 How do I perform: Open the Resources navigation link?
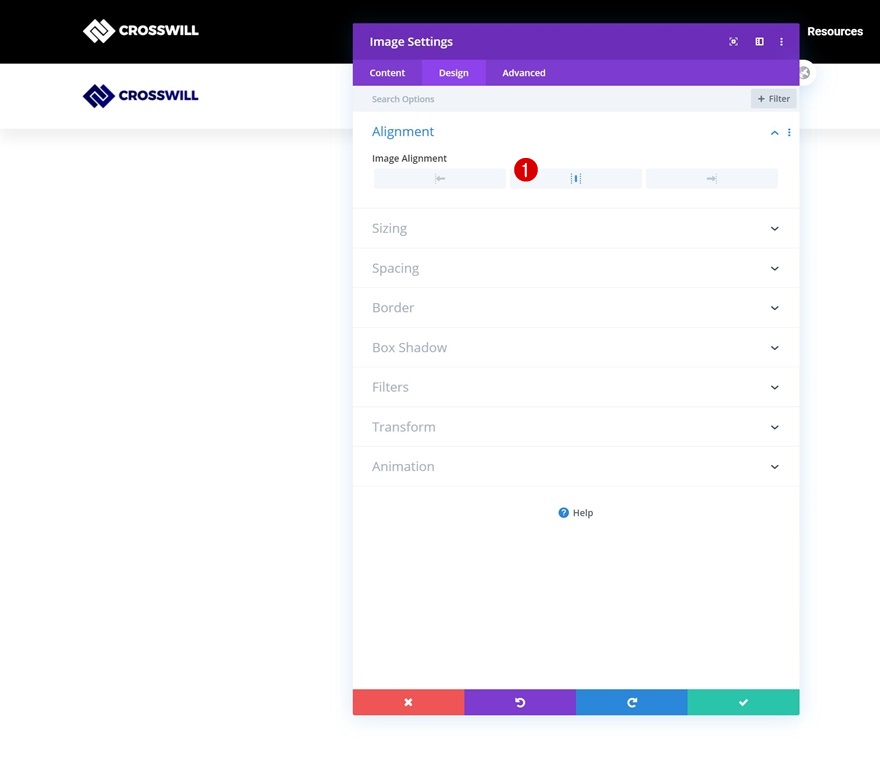835,31
